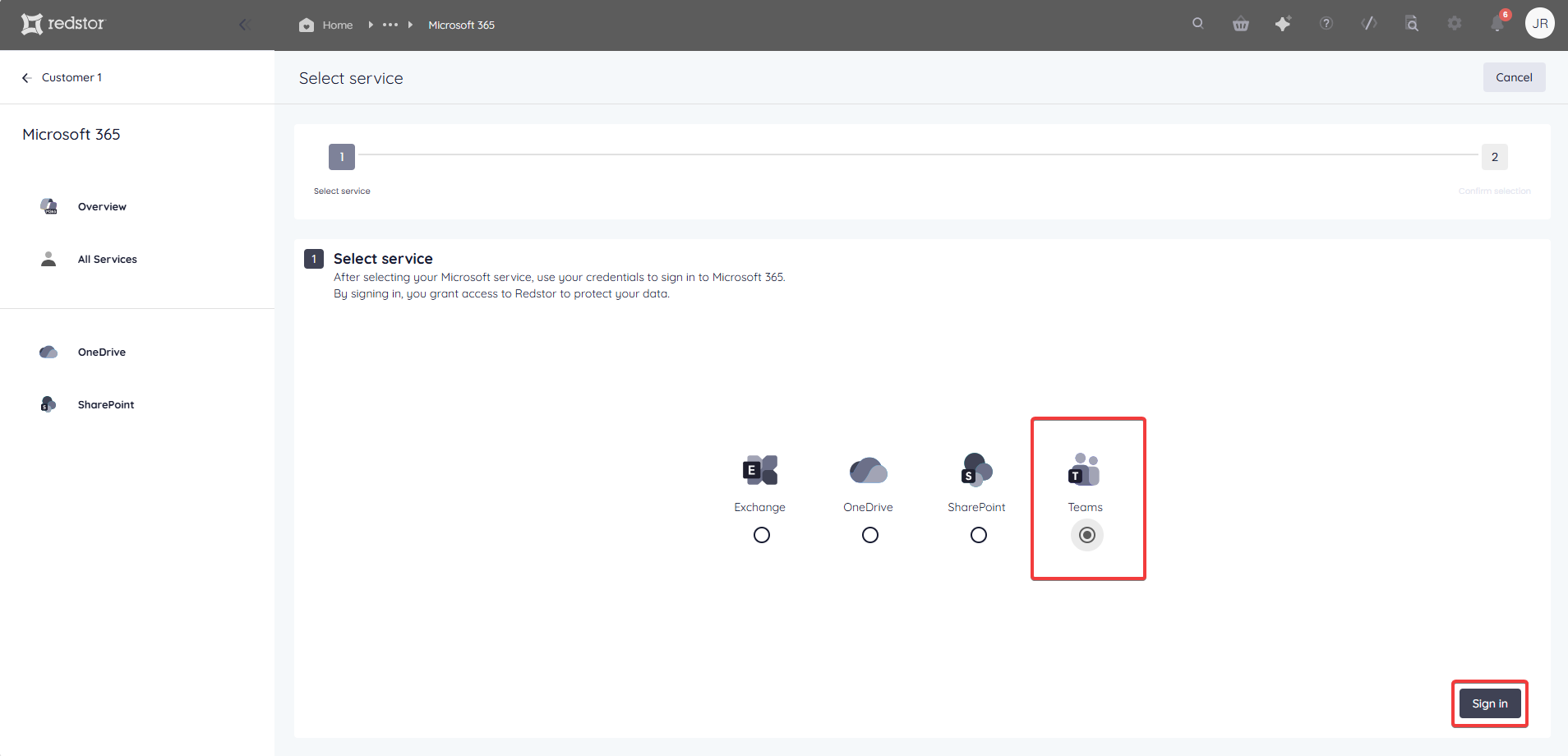Image resolution: width=1568 pixels, height=756 pixels.
Task: Select the Teams radio button
Action: coord(1087,535)
